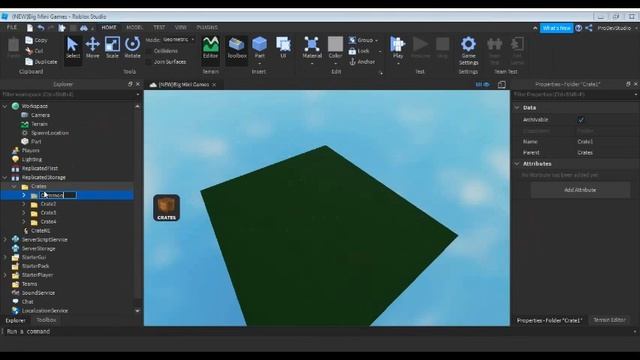Open the Toolbox panel button
Viewport: 640px width, 360px height.
click(237, 48)
